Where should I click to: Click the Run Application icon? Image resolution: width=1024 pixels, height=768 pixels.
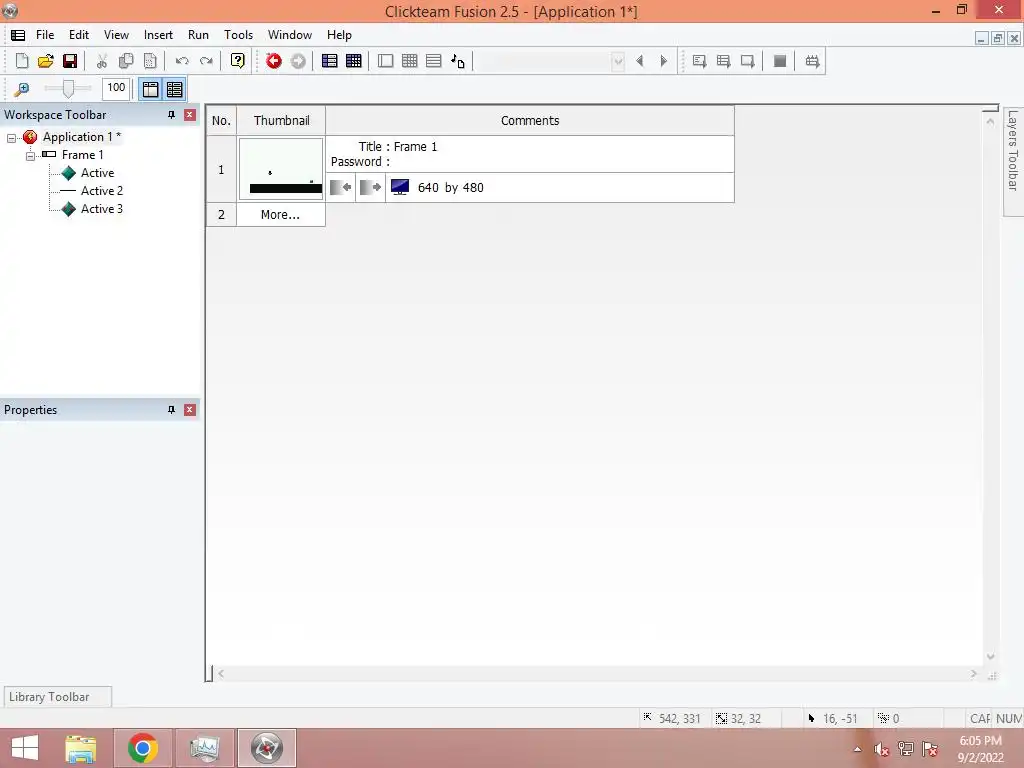[724, 61]
